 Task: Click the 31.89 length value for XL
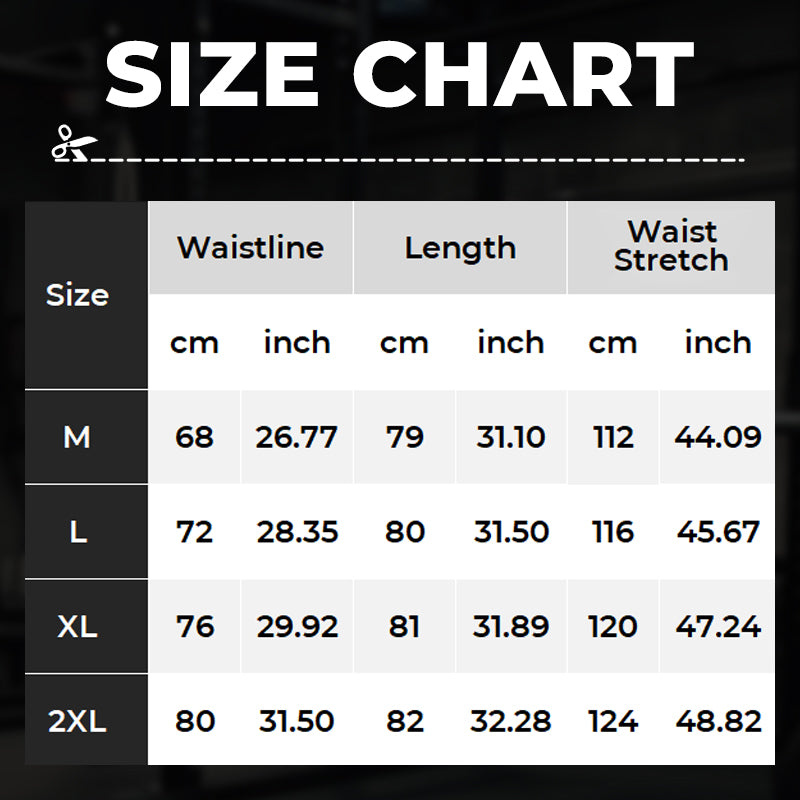coord(511,627)
